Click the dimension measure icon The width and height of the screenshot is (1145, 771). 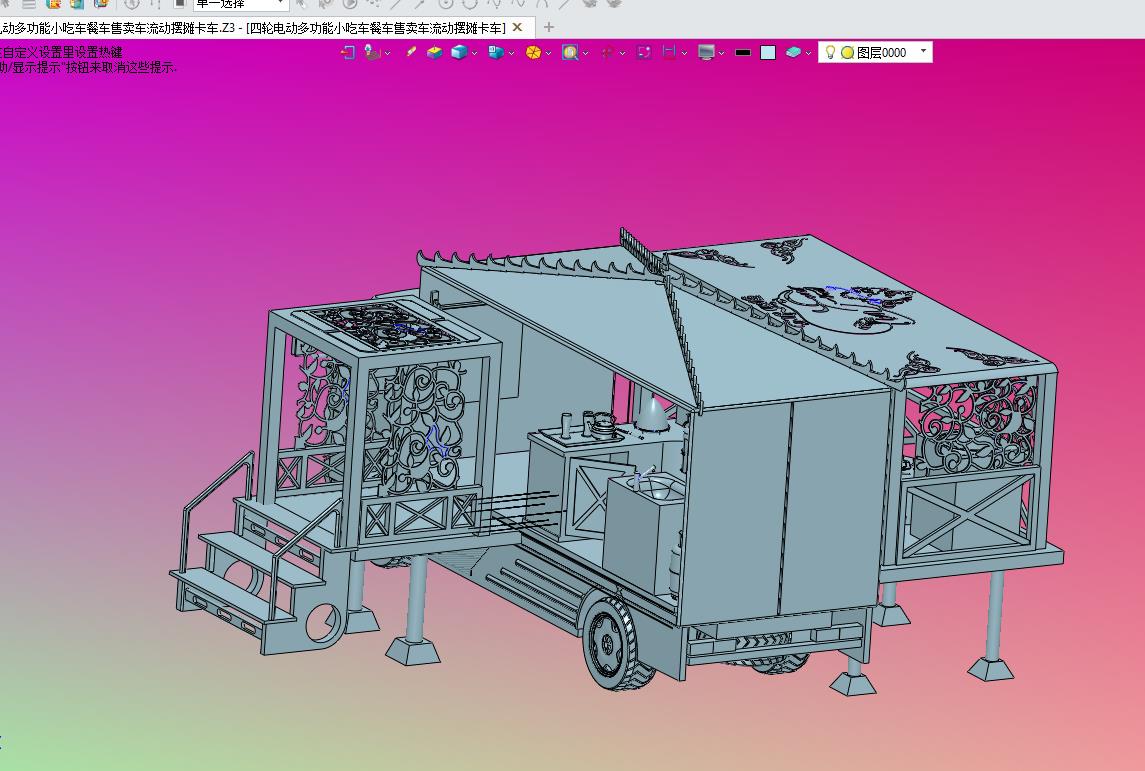[669, 52]
